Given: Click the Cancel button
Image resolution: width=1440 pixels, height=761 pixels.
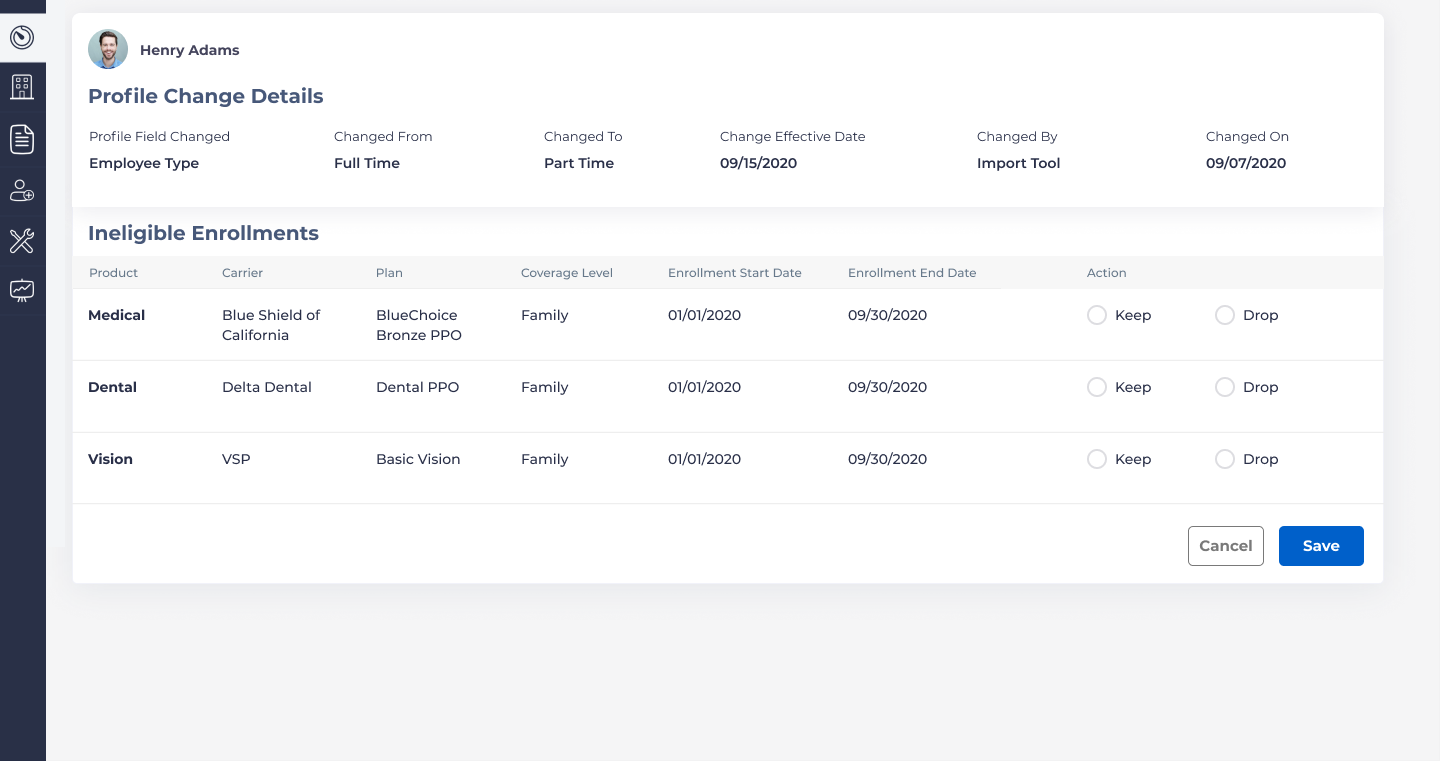Looking at the screenshot, I should click(x=1226, y=546).
